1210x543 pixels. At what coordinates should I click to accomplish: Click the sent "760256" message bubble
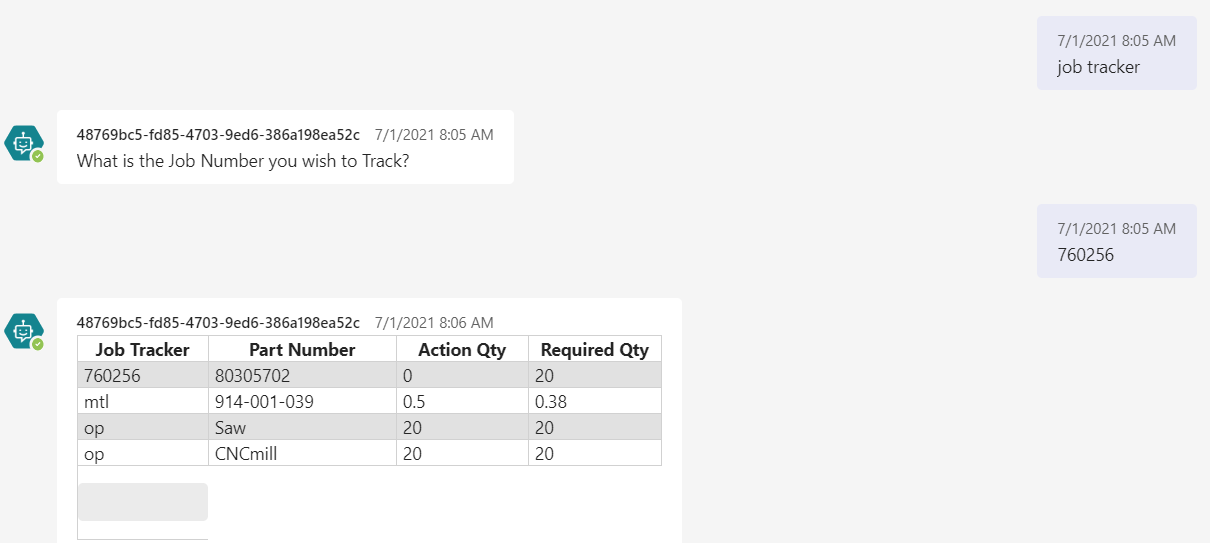[1116, 241]
